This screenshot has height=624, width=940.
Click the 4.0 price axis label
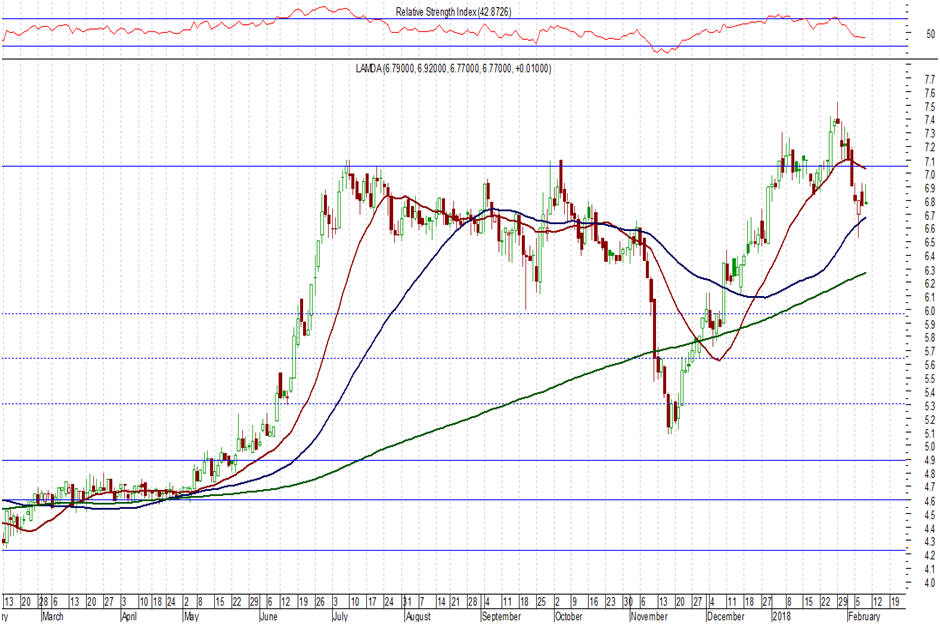coord(930,583)
